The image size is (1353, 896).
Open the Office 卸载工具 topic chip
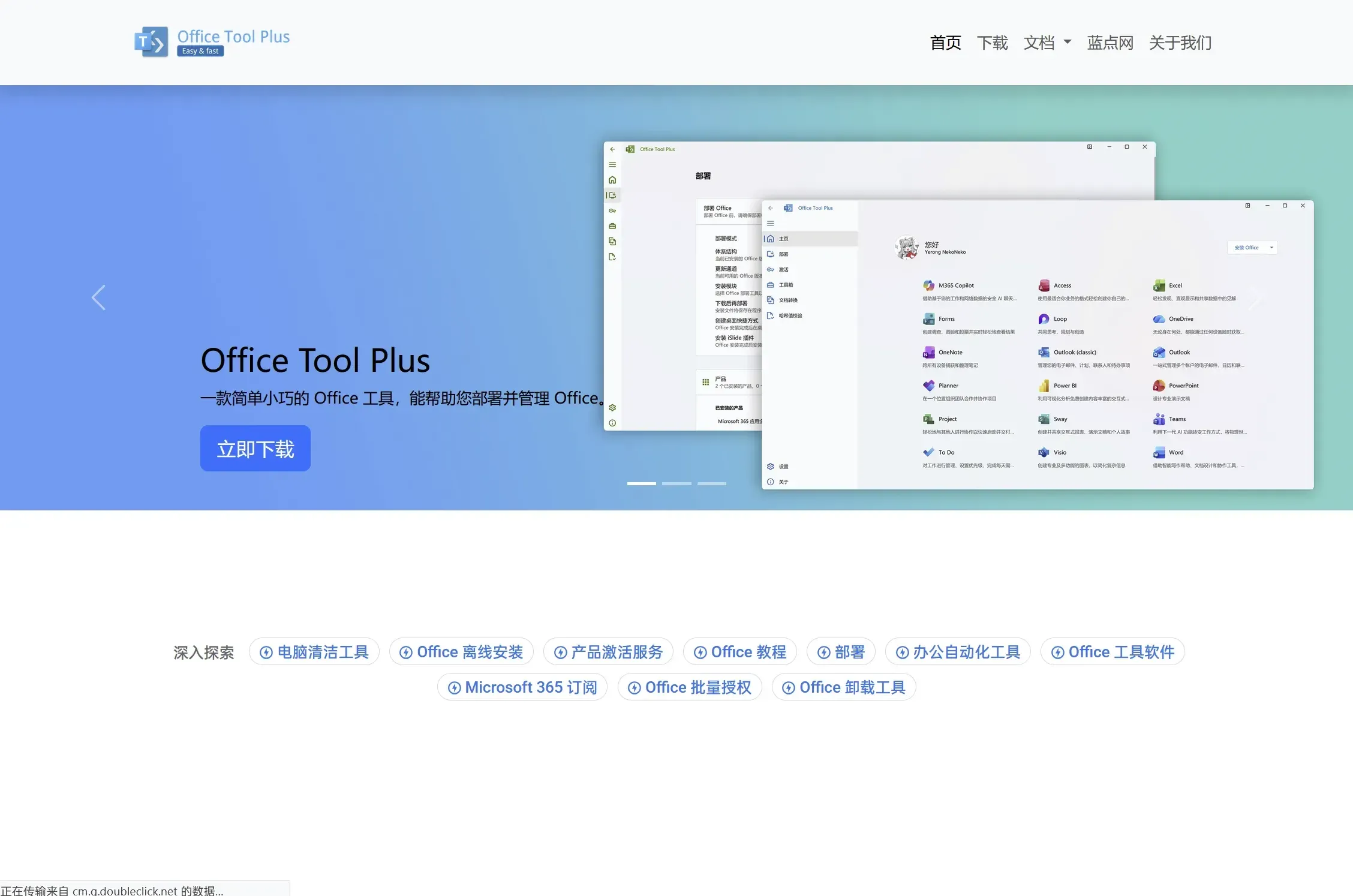coord(844,687)
